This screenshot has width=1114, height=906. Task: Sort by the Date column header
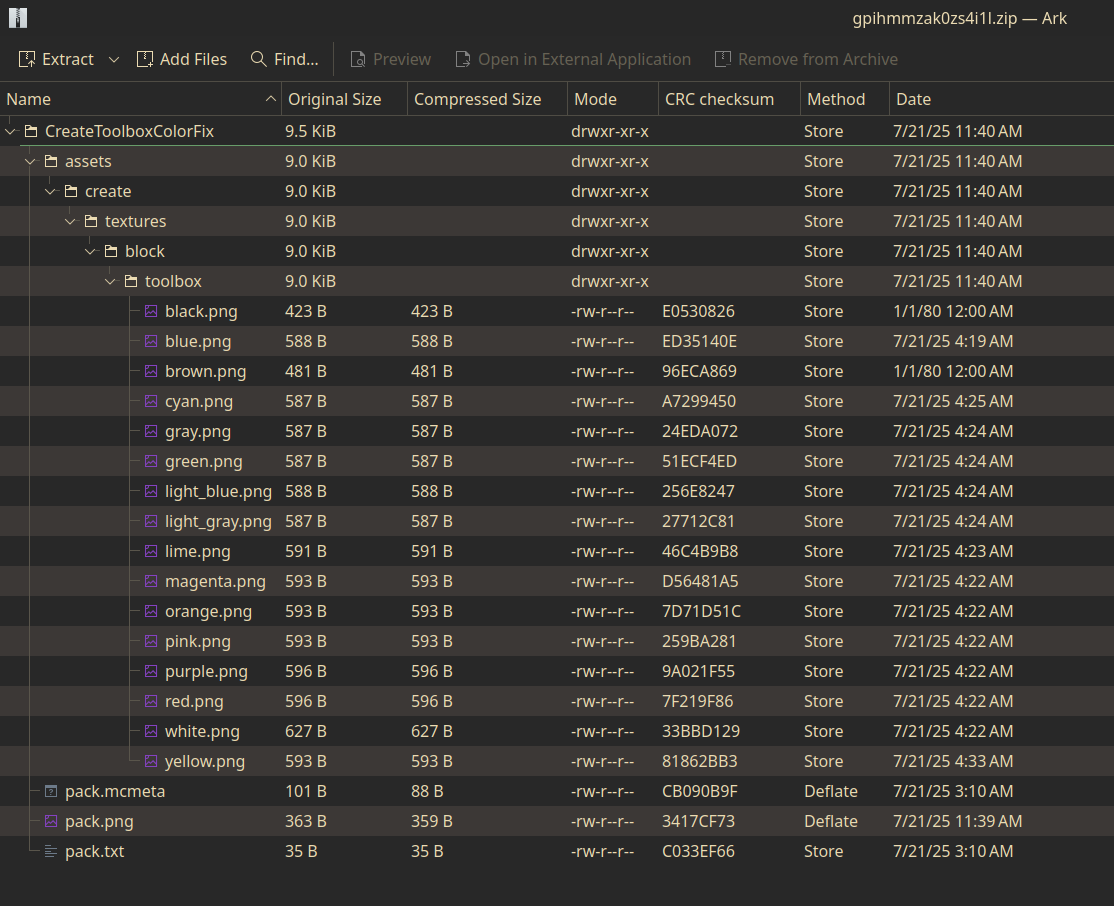(x=1002, y=99)
